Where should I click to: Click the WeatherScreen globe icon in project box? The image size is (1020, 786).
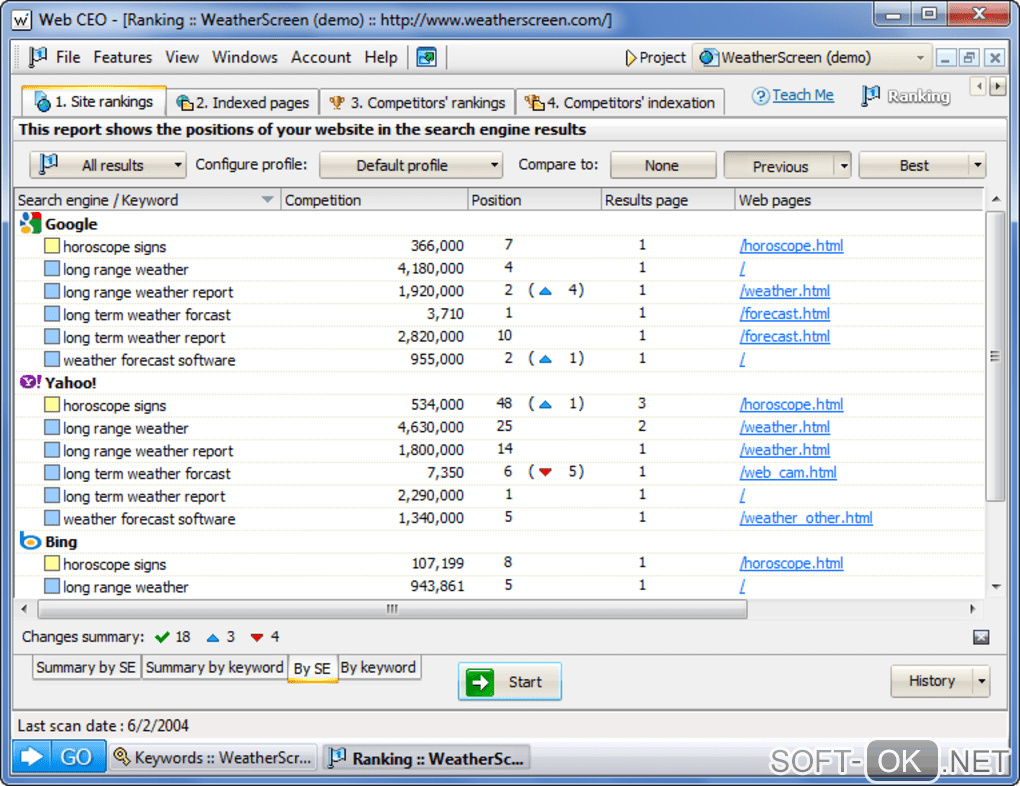tap(708, 57)
